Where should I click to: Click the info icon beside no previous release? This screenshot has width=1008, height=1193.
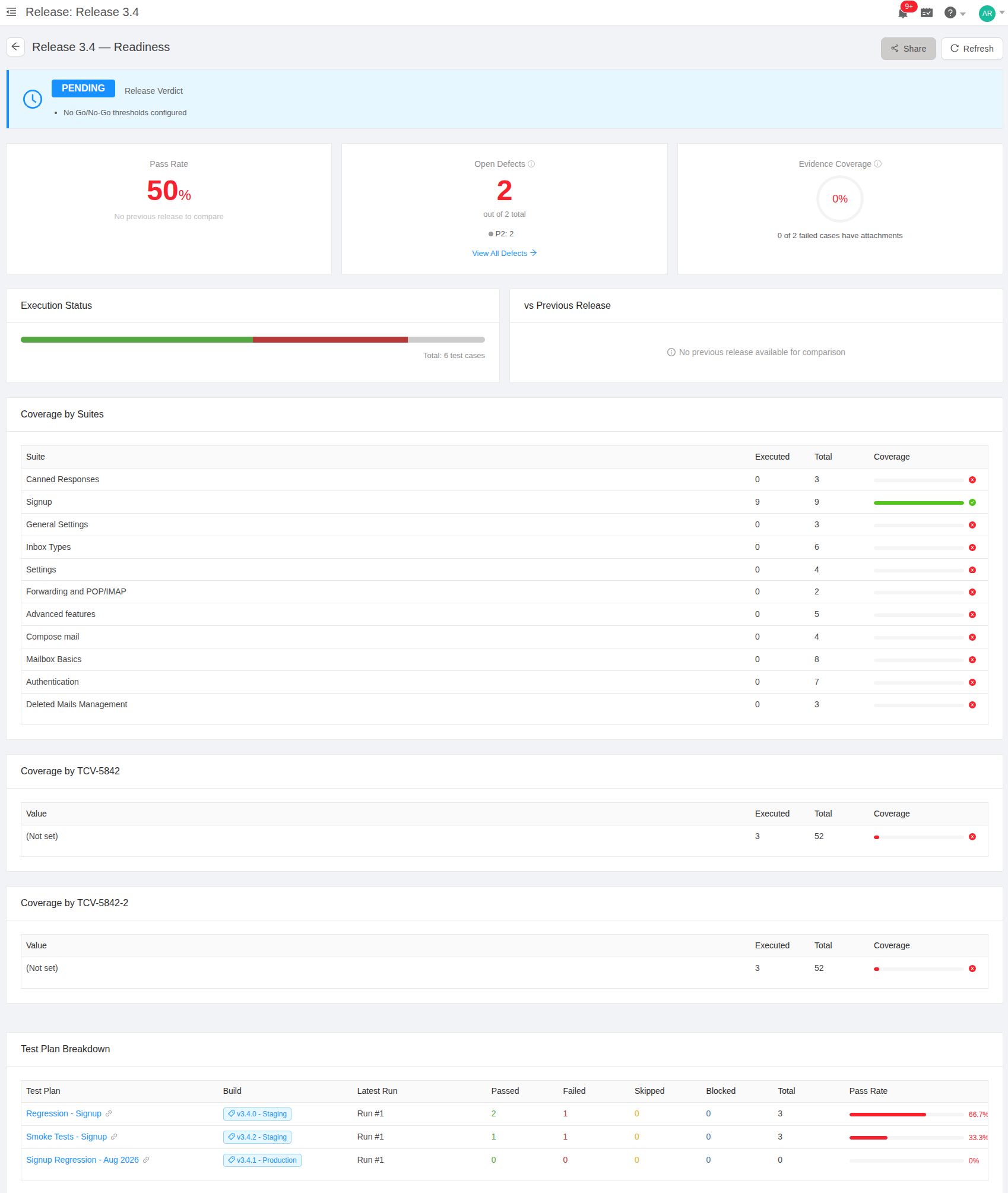(x=671, y=352)
